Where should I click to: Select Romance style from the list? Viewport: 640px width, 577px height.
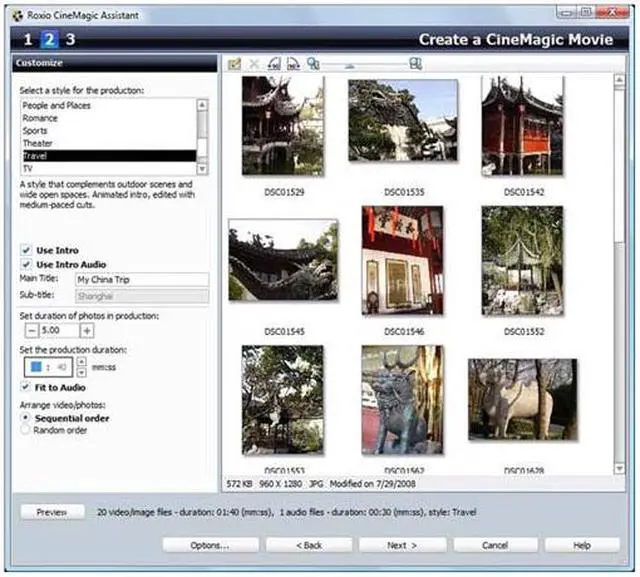tap(41, 118)
